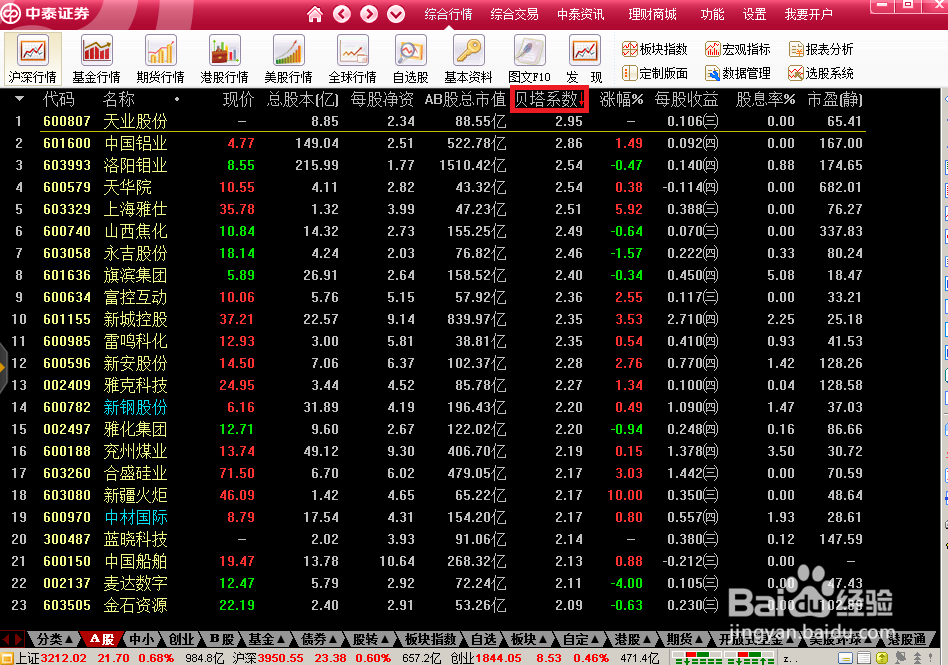Switch to the 创业 tab
This screenshot has width=948, height=665.
tap(181, 639)
